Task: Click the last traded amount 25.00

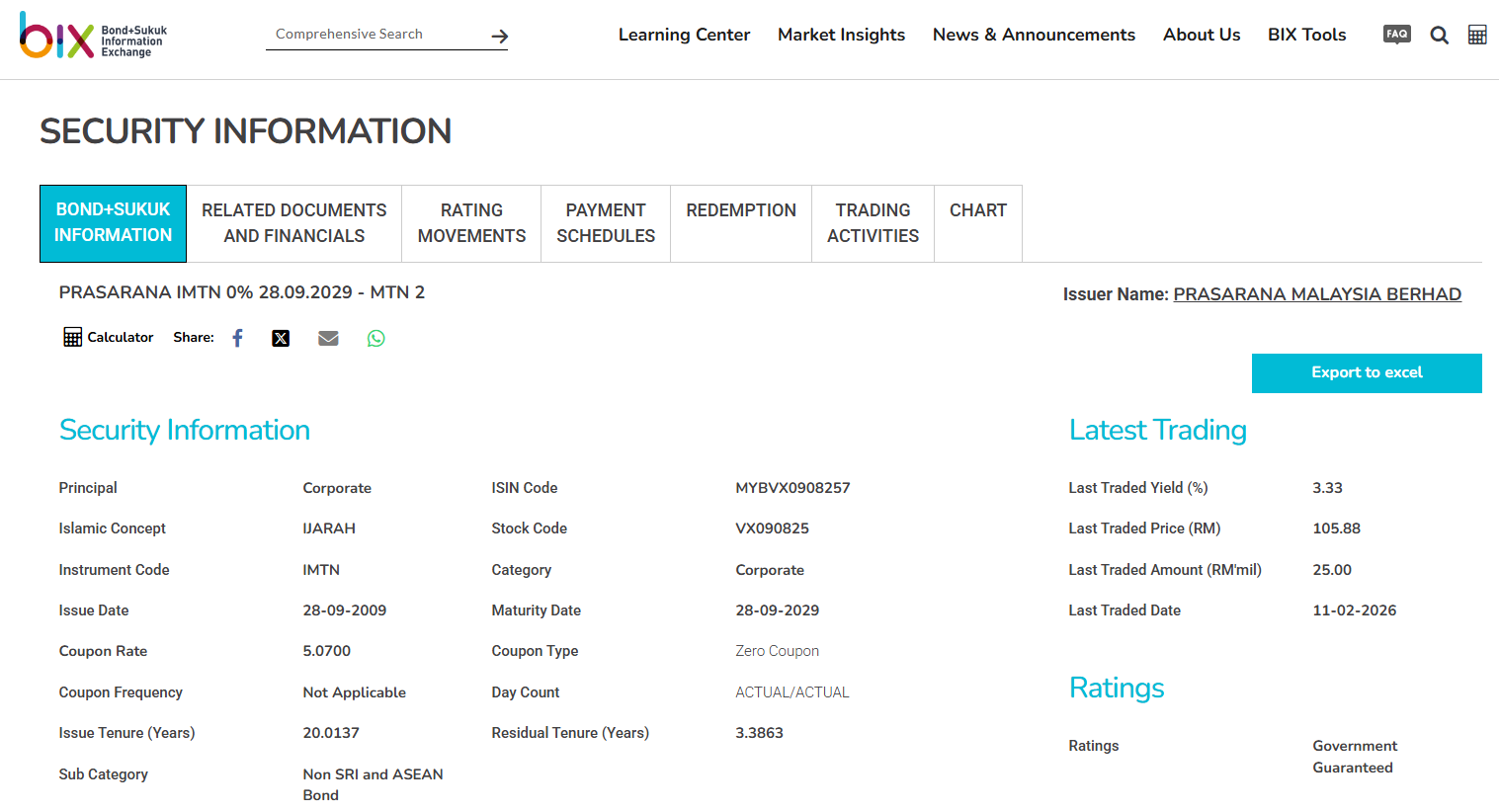Action: click(1332, 570)
